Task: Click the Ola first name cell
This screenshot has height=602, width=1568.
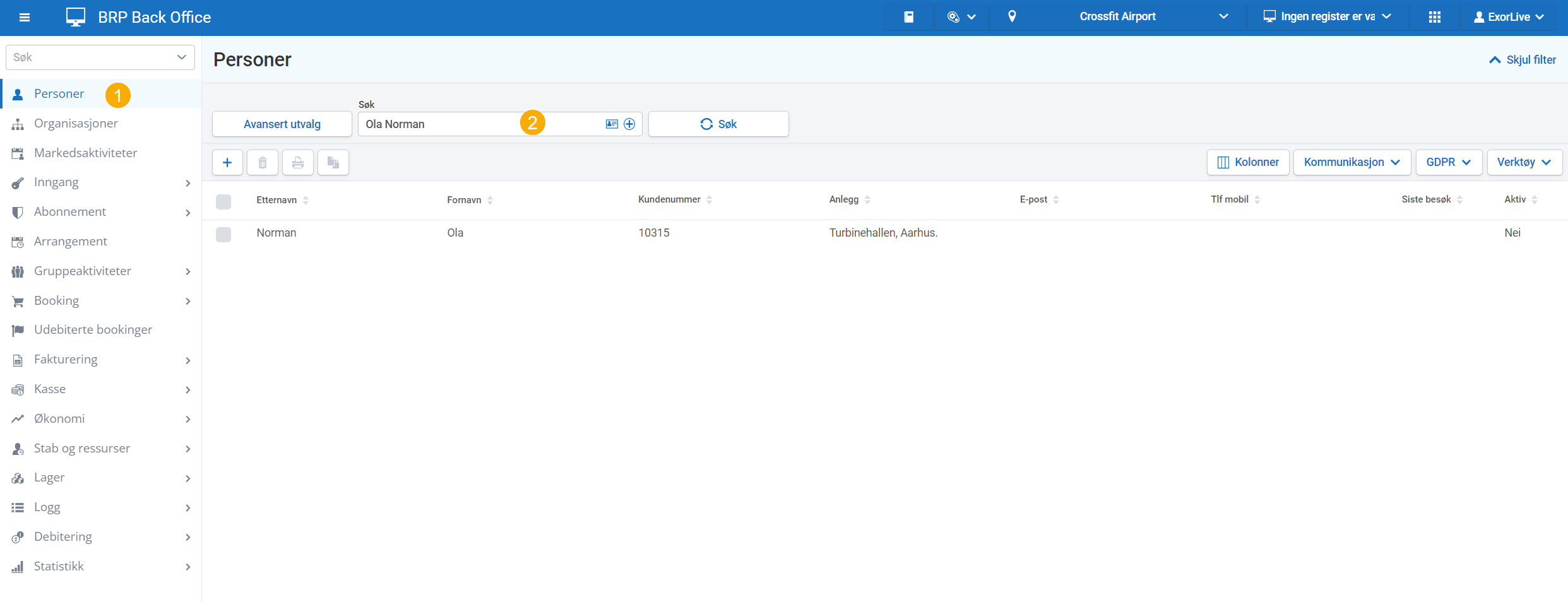Action: (x=455, y=233)
